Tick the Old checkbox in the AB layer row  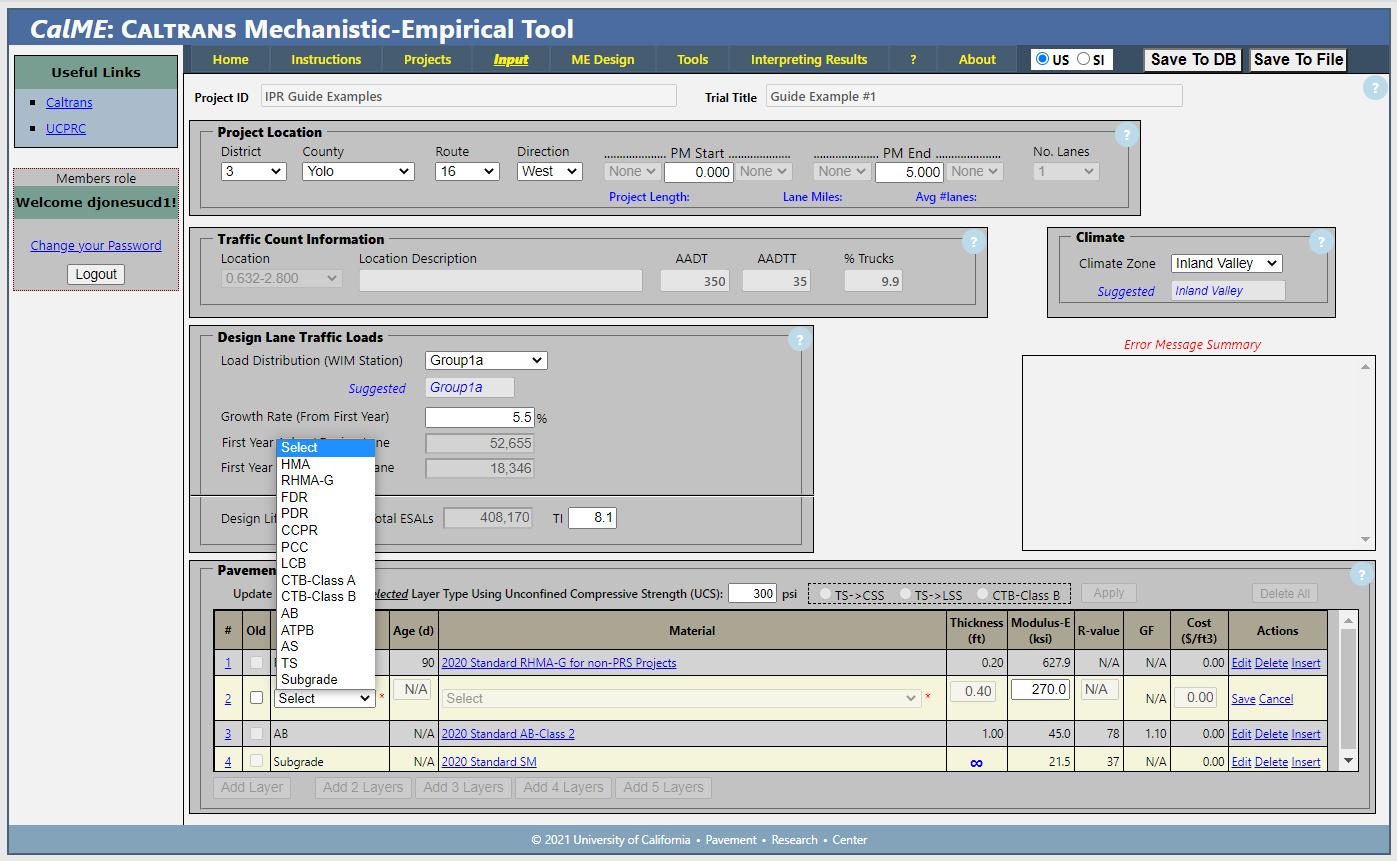[x=256, y=734]
